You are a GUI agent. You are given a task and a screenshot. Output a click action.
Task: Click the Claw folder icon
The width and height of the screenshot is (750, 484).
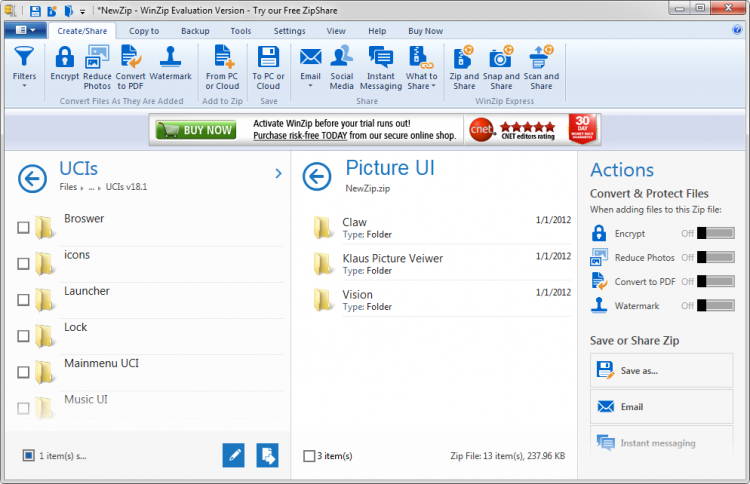tap(323, 227)
